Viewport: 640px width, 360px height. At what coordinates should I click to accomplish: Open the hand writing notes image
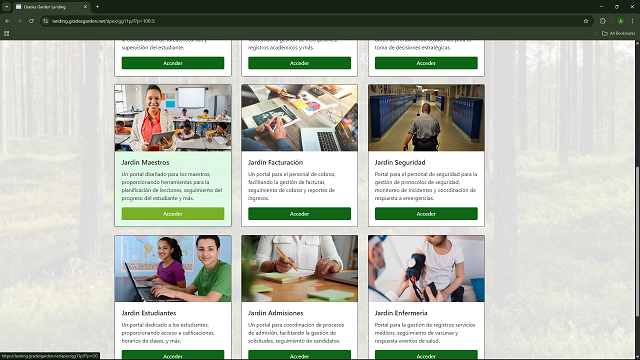[299, 269]
